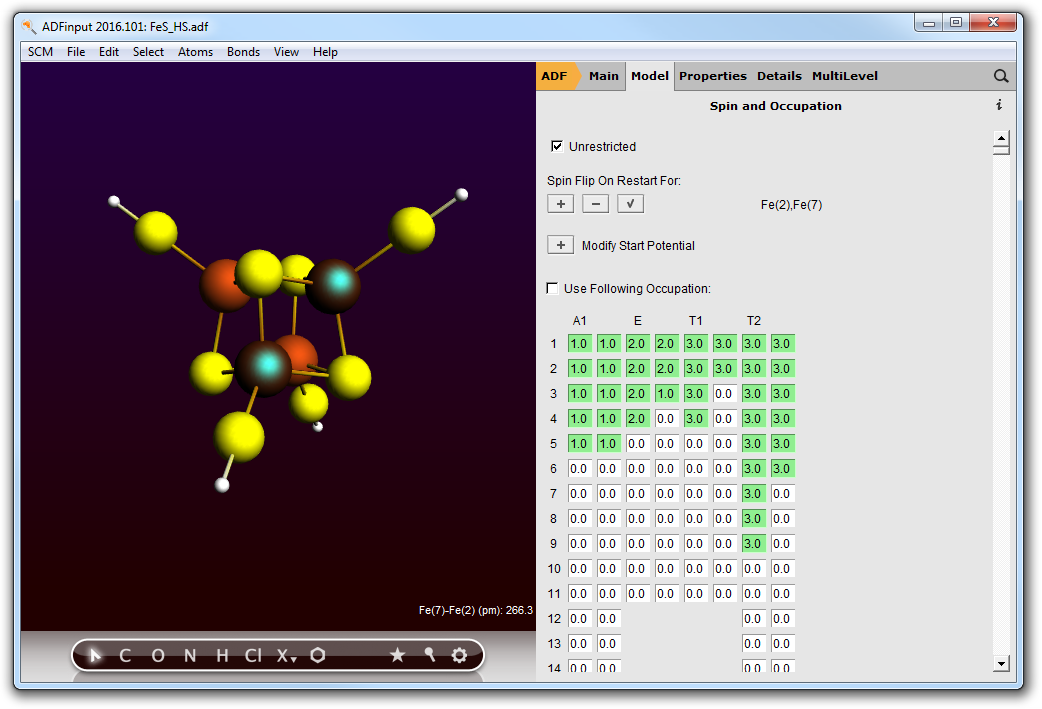Viewport: 1042px width, 709px height.
Task: Click first T1 field in row 4
Action: coord(696,419)
